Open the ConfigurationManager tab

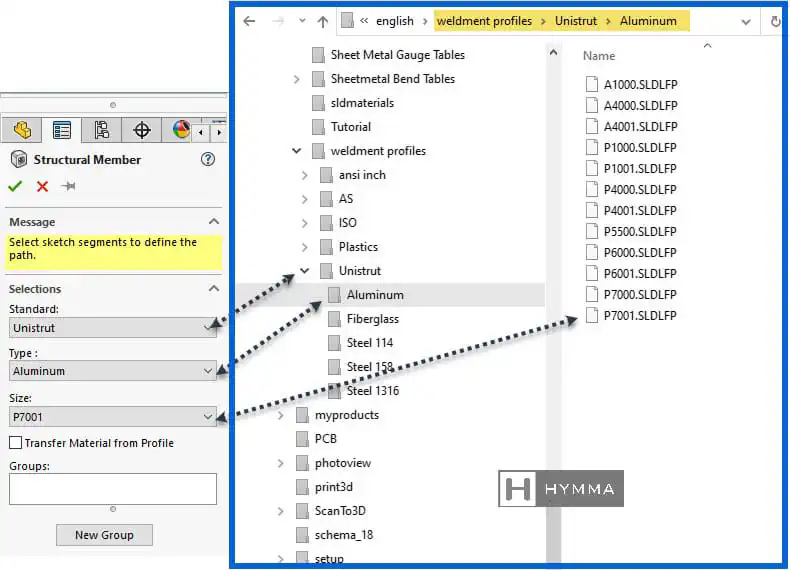click(102, 130)
